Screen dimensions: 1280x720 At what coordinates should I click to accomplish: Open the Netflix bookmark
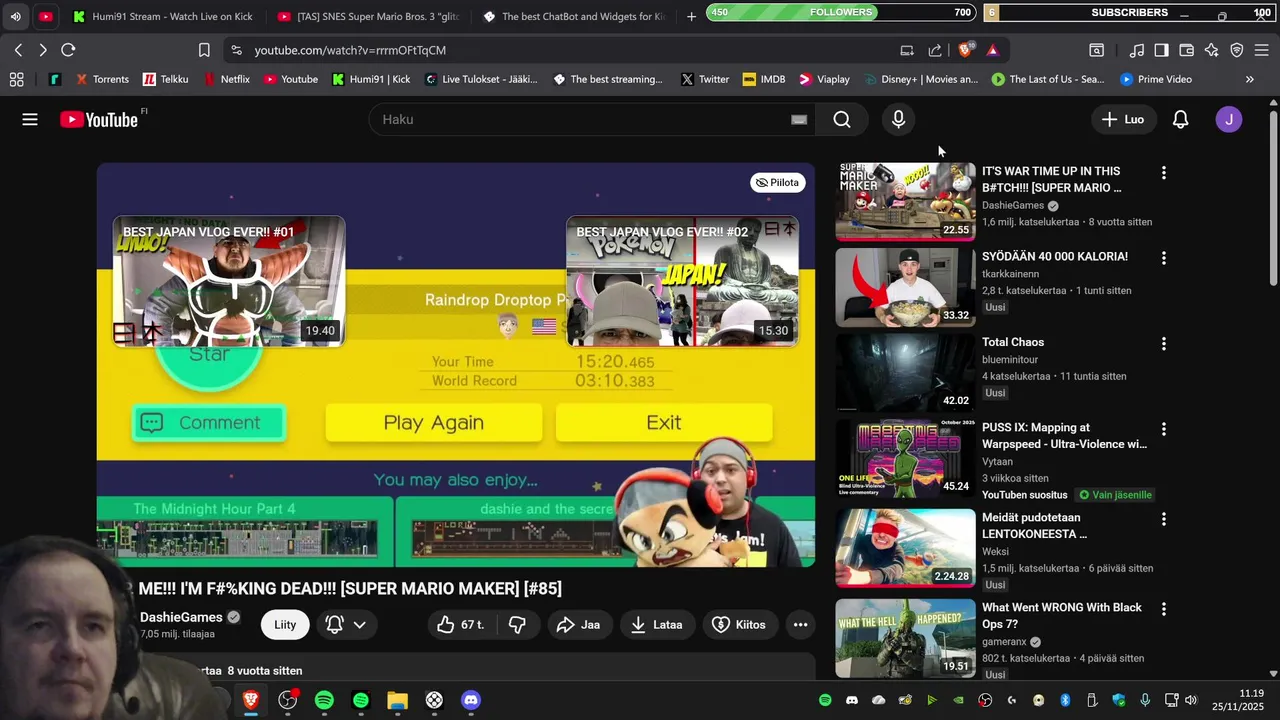point(226,79)
